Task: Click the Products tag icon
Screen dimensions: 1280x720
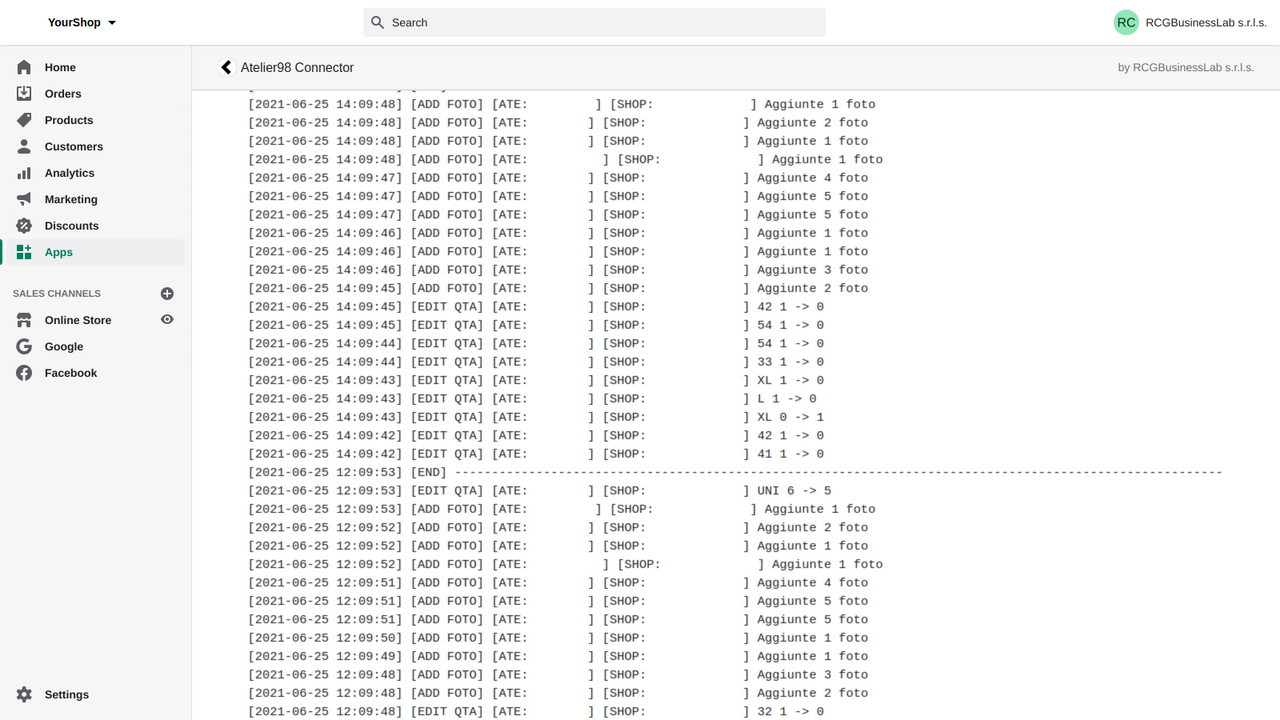Action: point(24,120)
